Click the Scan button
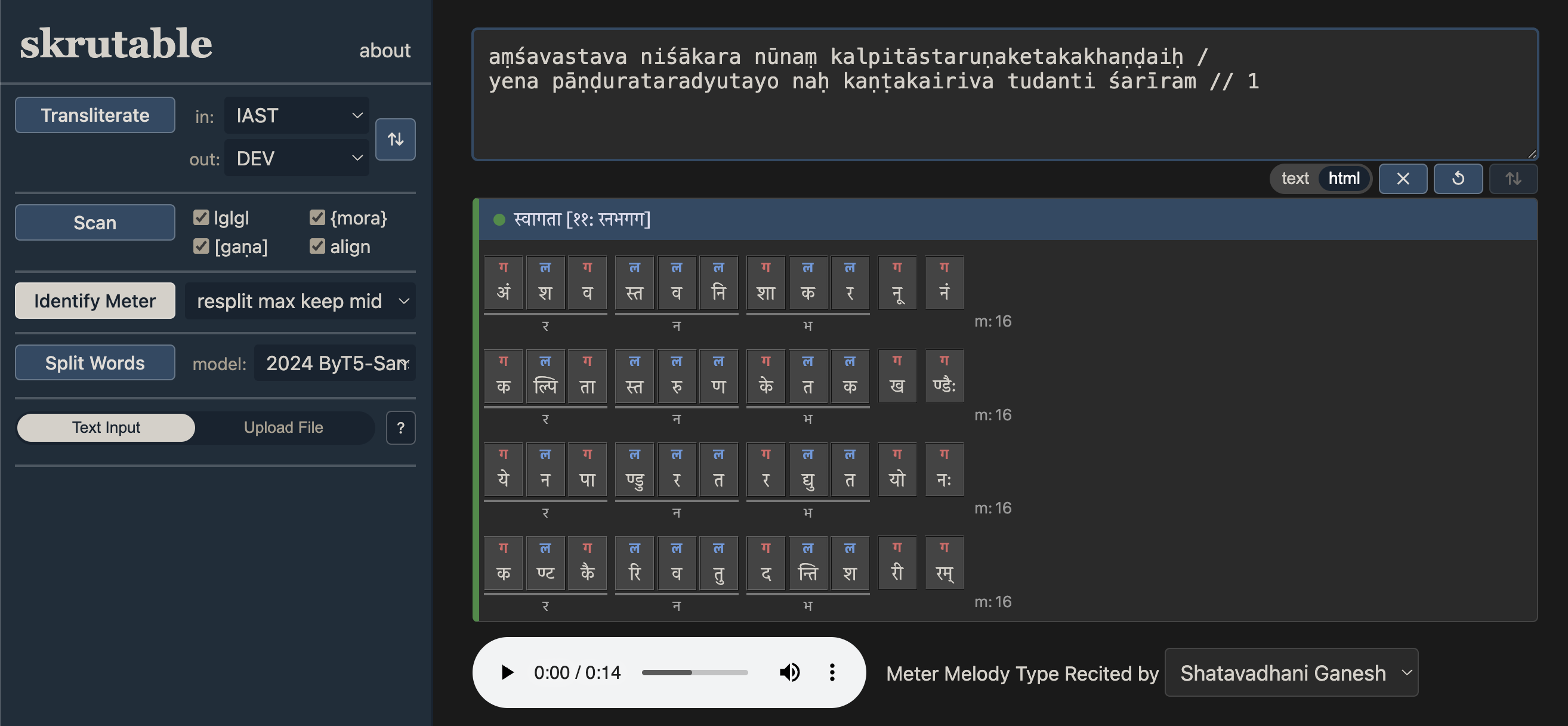This screenshot has height=726, width=1568. (95, 222)
